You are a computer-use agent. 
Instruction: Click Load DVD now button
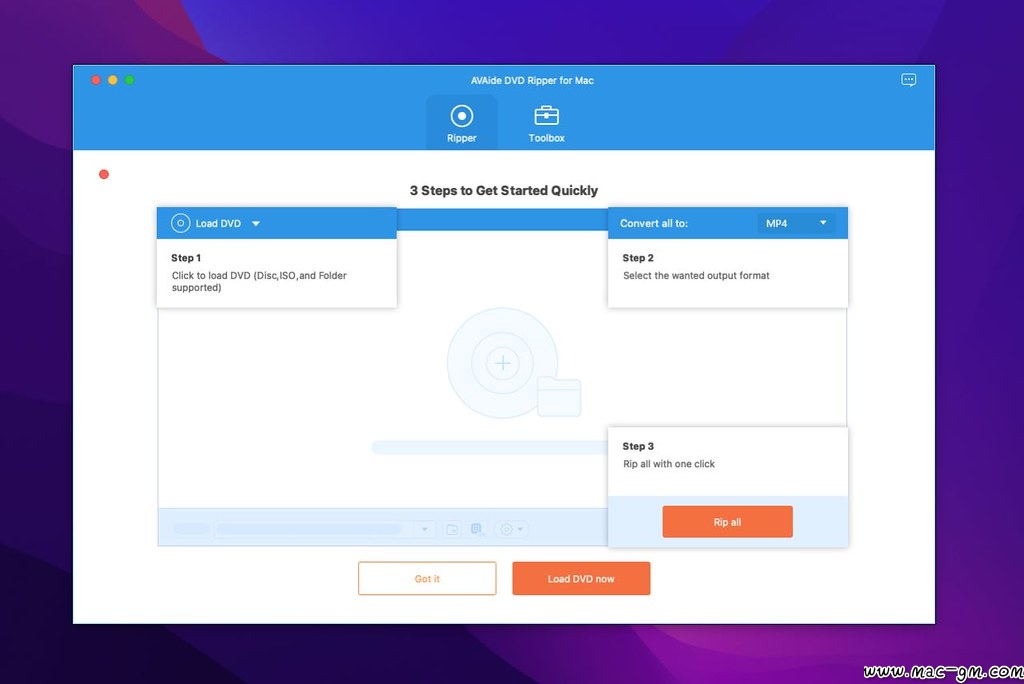click(581, 579)
